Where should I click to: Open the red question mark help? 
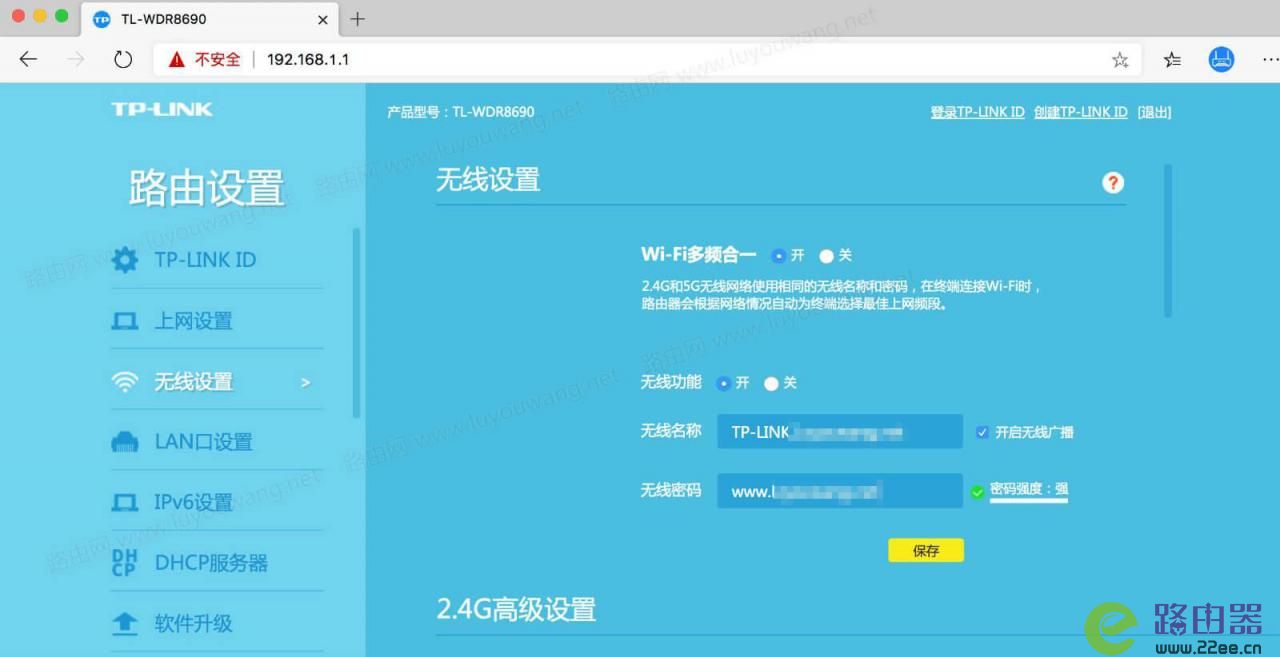click(x=1113, y=182)
